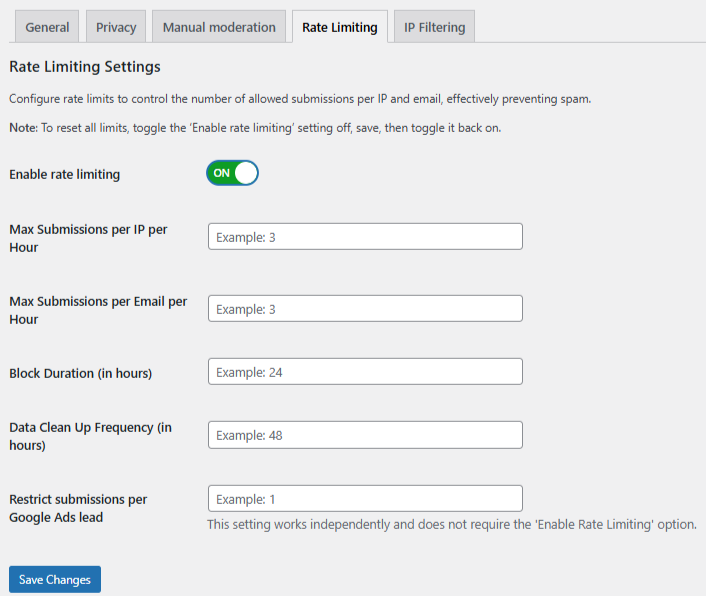Open the General tab
The image size is (706, 596).
tap(47, 27)
